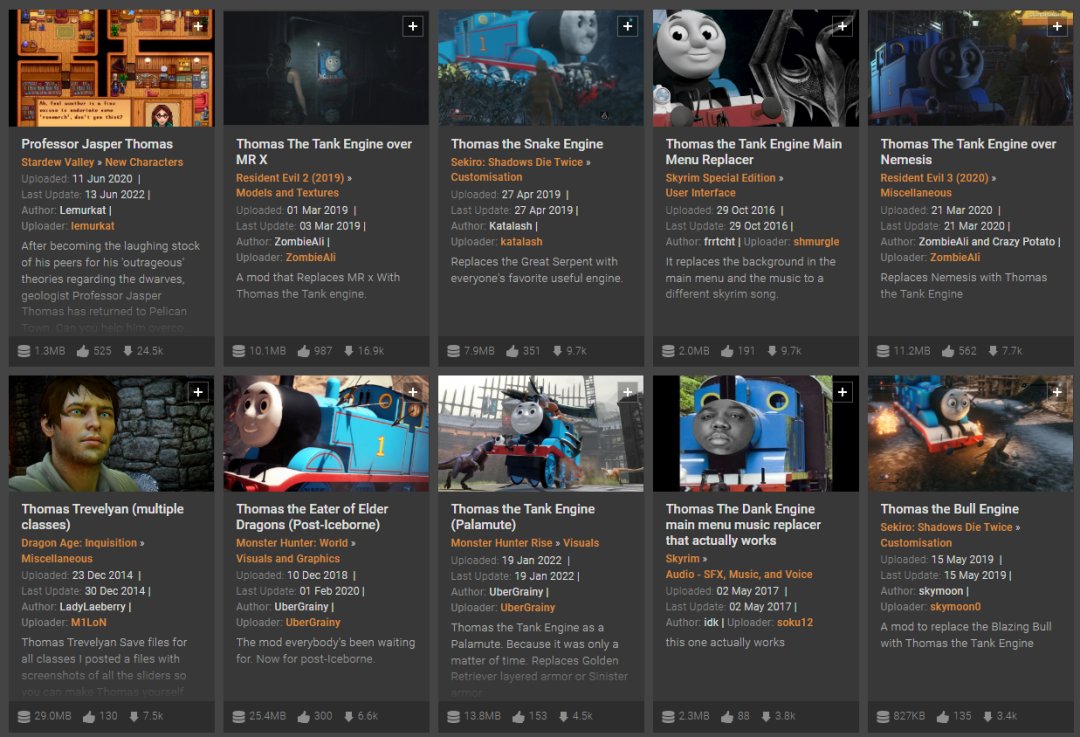The height and width of the screenshot is (737, 1080).
Task: Go to Monster Hunter: World game link
Action: coord(292,543)
